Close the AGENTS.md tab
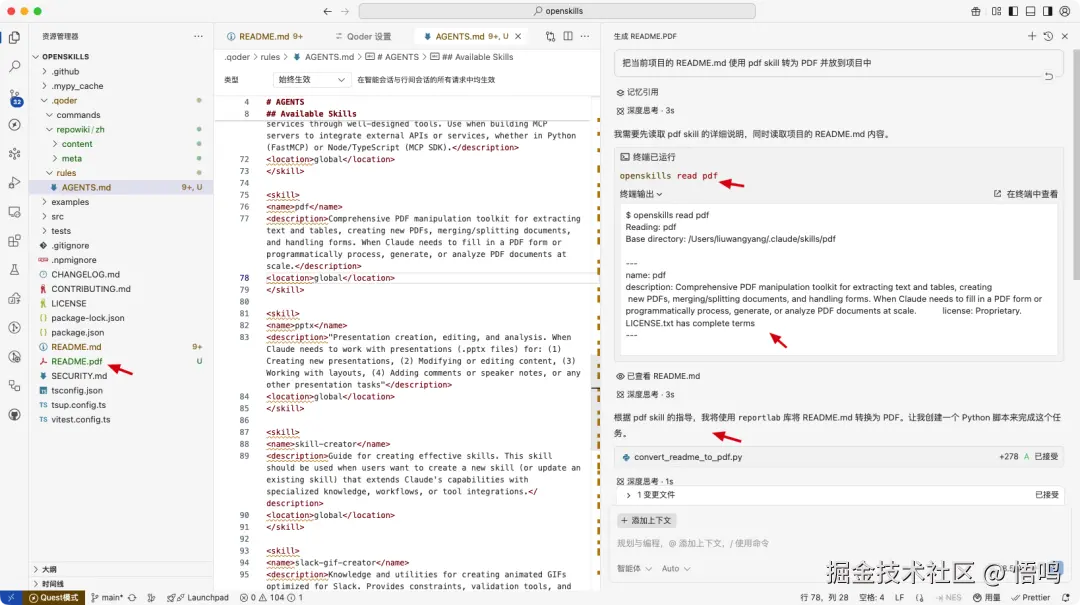Viewport: 1080px width, 605px height. 518,36
